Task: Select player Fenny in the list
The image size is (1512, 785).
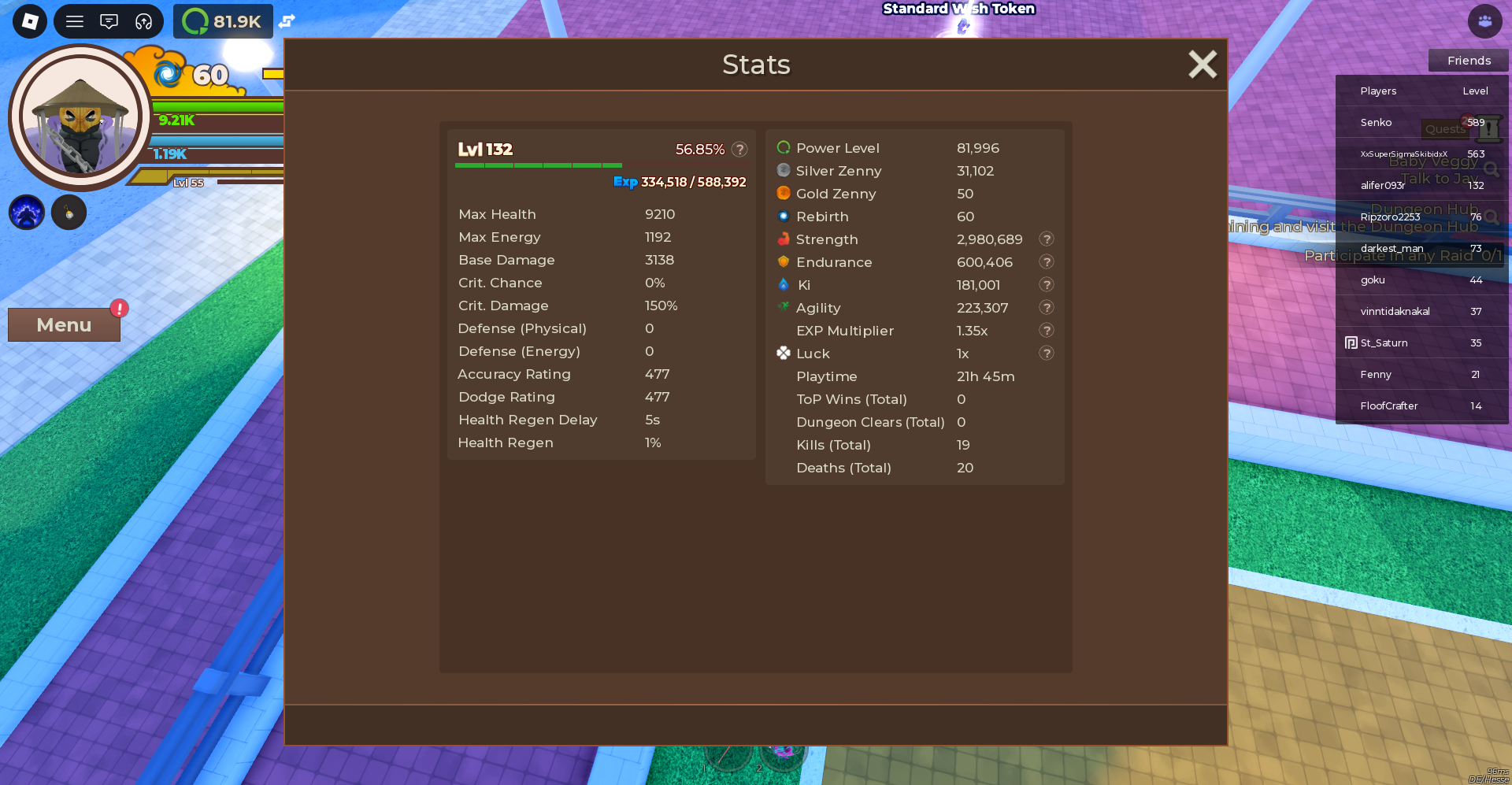Action: coord(1422,374)
